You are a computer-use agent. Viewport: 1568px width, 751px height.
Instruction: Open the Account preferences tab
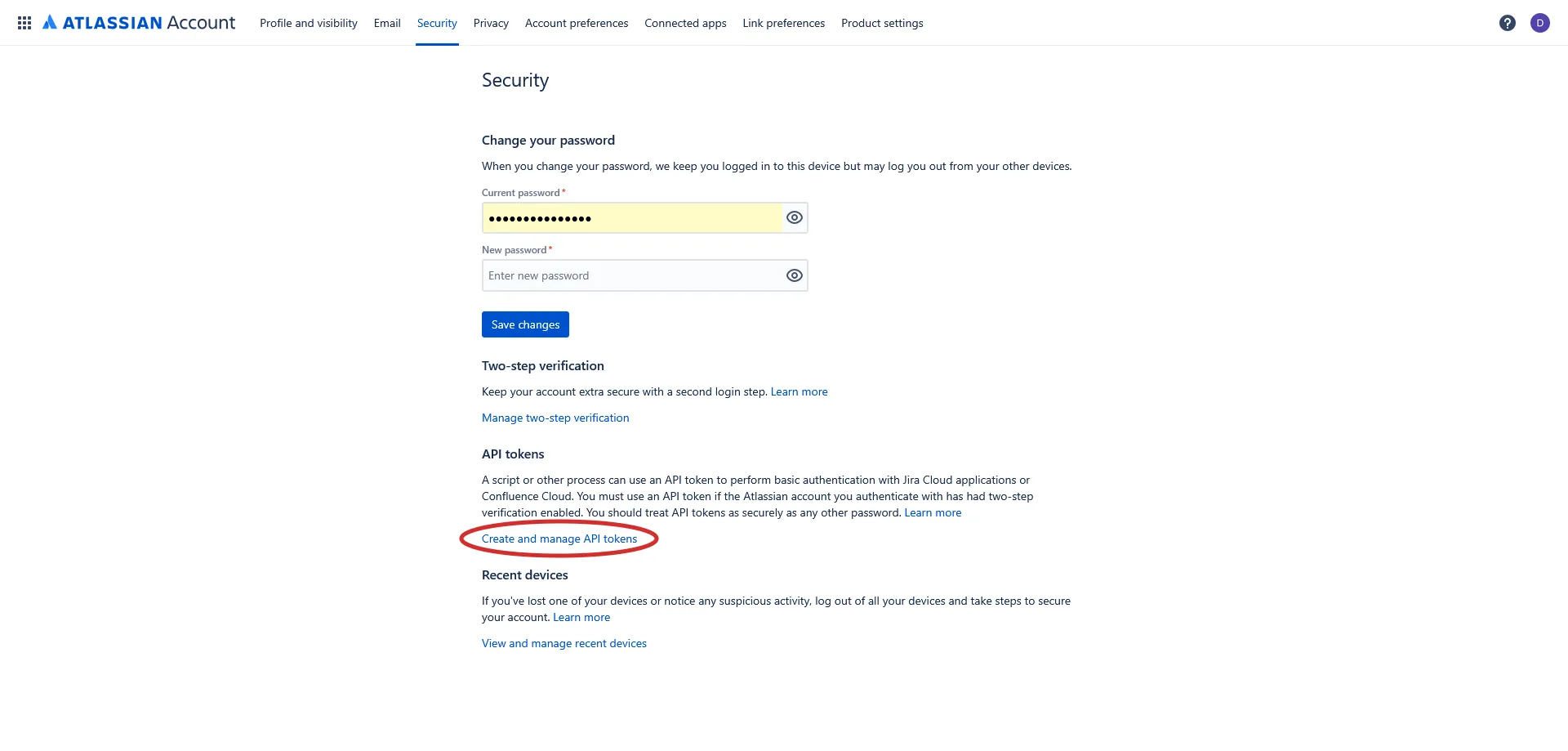577,23
